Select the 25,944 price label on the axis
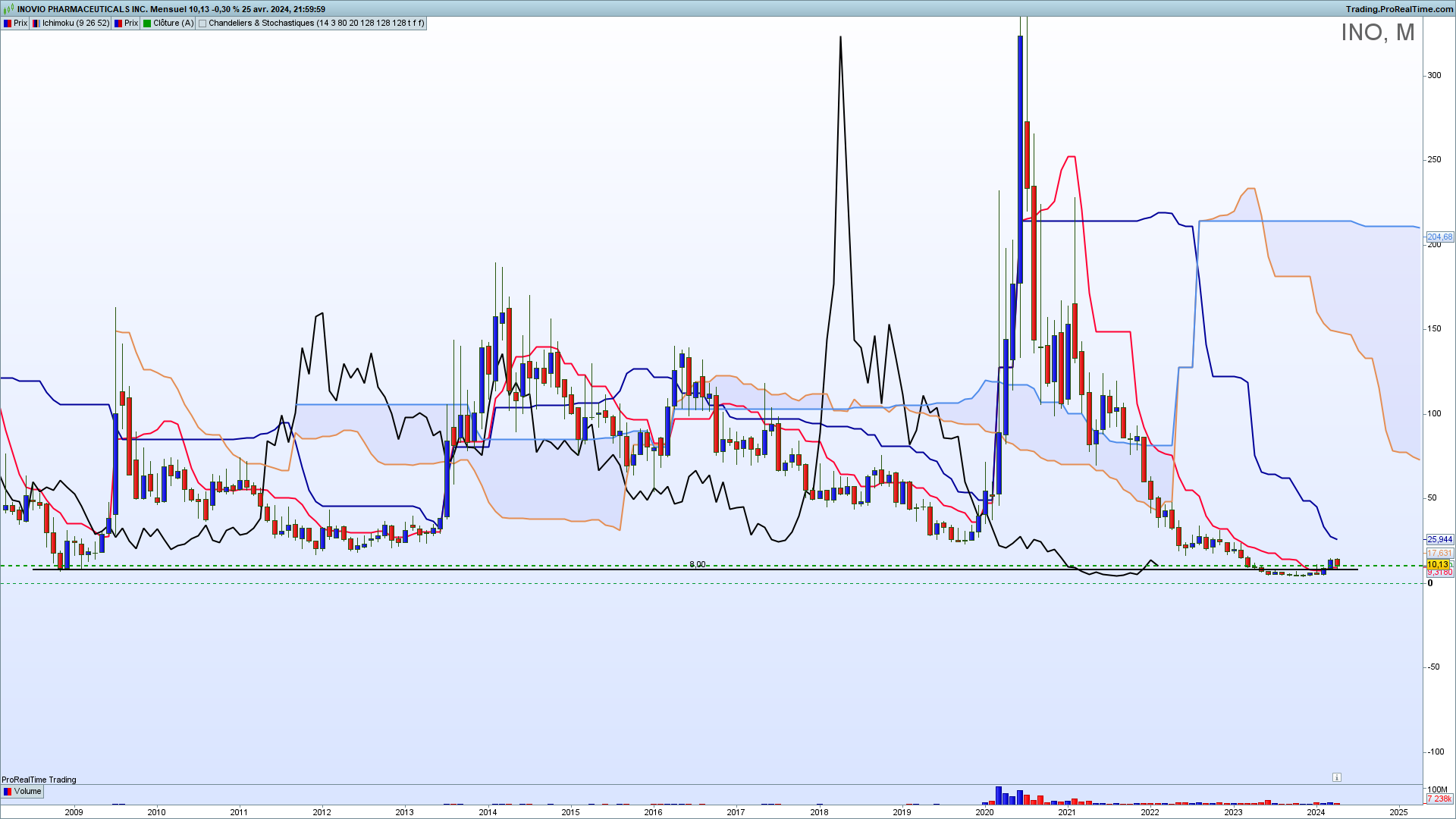Viewport: 1456px width, 819px height. click(x=1439, y=540)
